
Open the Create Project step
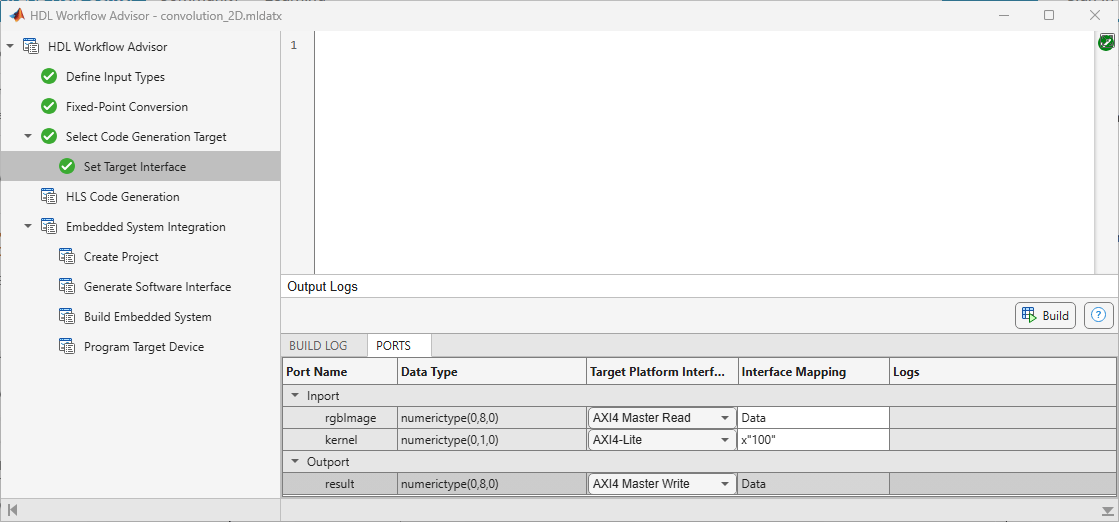pos(121,256)
